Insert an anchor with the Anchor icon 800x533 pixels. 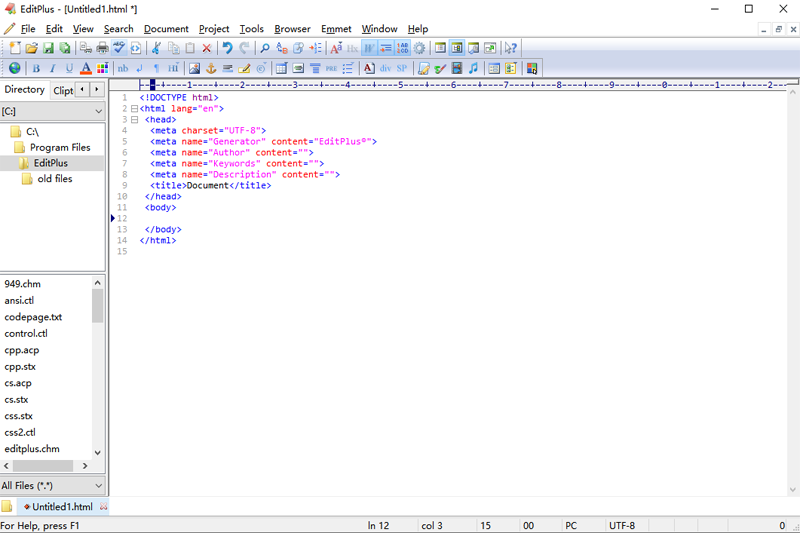pos(211,69)
